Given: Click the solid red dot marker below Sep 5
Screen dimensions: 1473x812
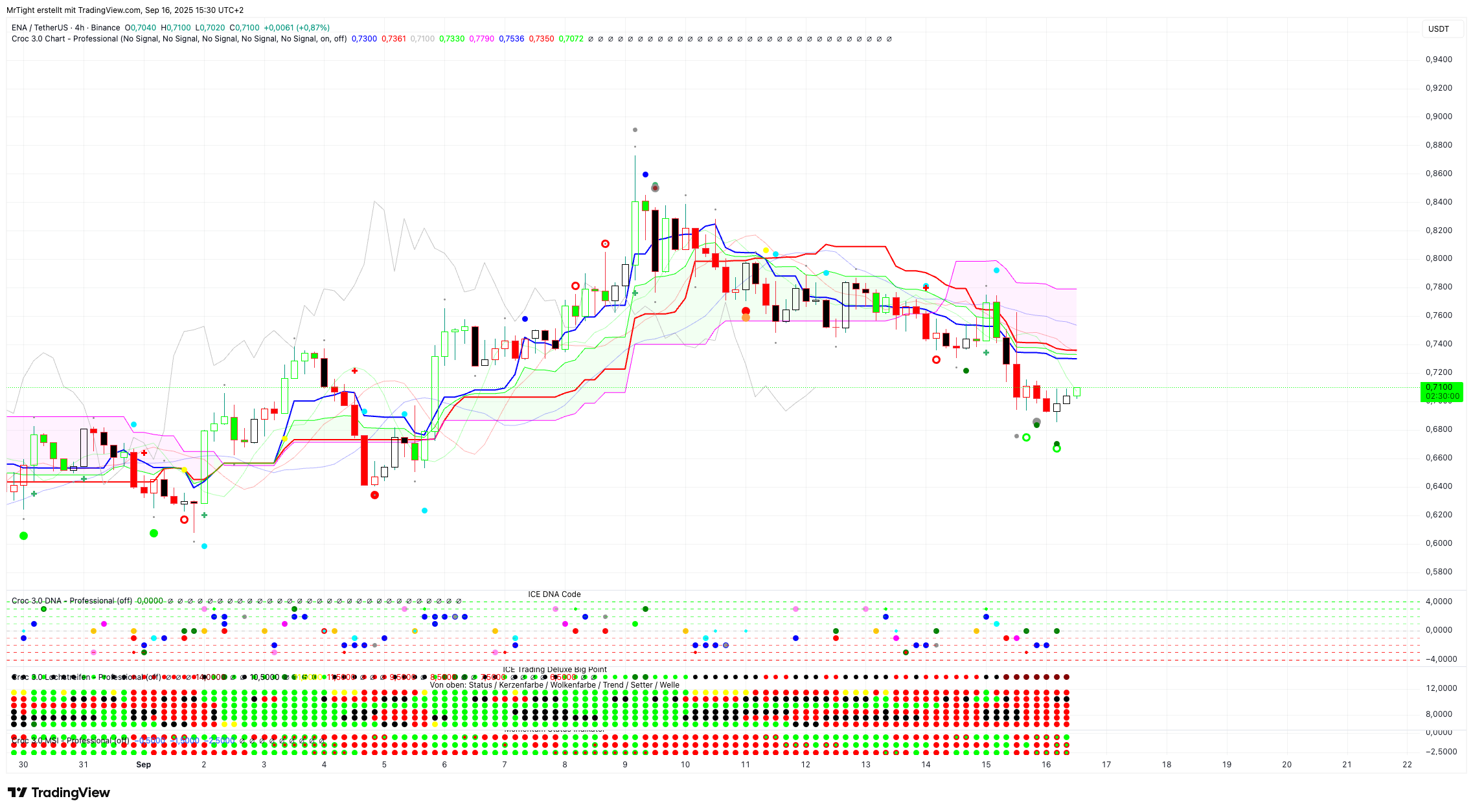Looking at the screenshot, I should 374,495.
